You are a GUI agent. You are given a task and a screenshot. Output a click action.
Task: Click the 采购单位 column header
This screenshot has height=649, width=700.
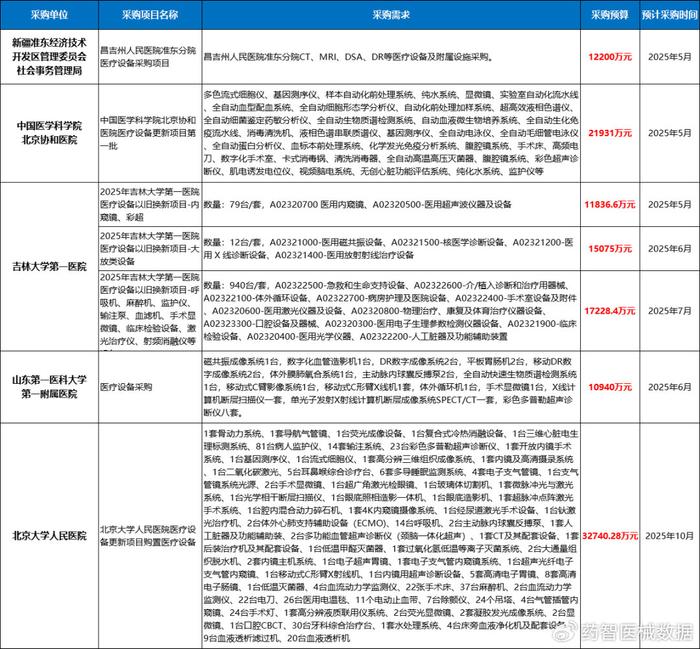pyautogui.click(x=49, y=15)
